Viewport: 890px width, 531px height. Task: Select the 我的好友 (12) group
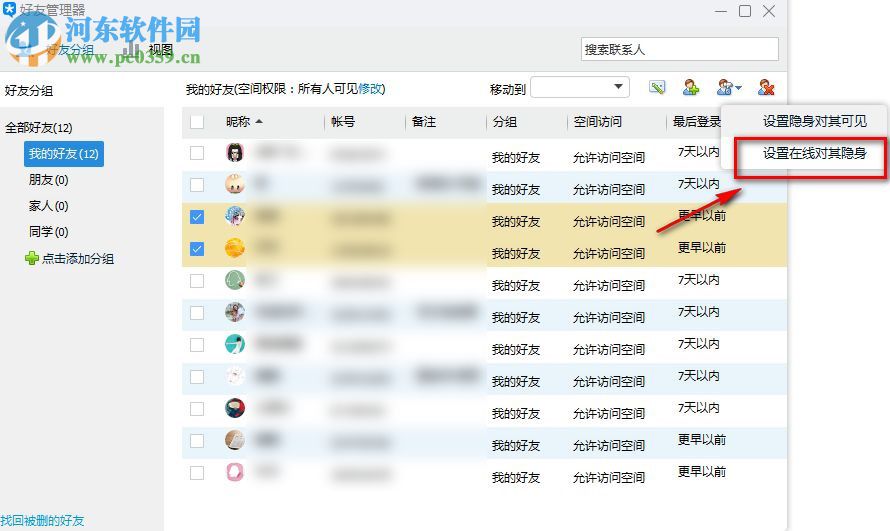coord(64,154)
